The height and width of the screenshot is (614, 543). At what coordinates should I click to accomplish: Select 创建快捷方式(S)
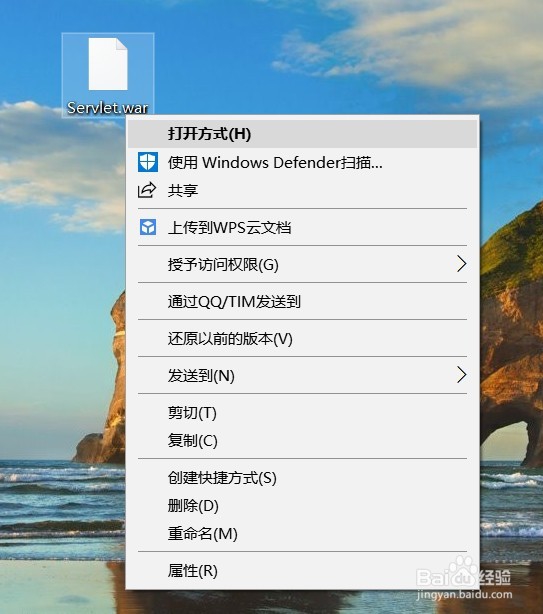pos(303,478)
